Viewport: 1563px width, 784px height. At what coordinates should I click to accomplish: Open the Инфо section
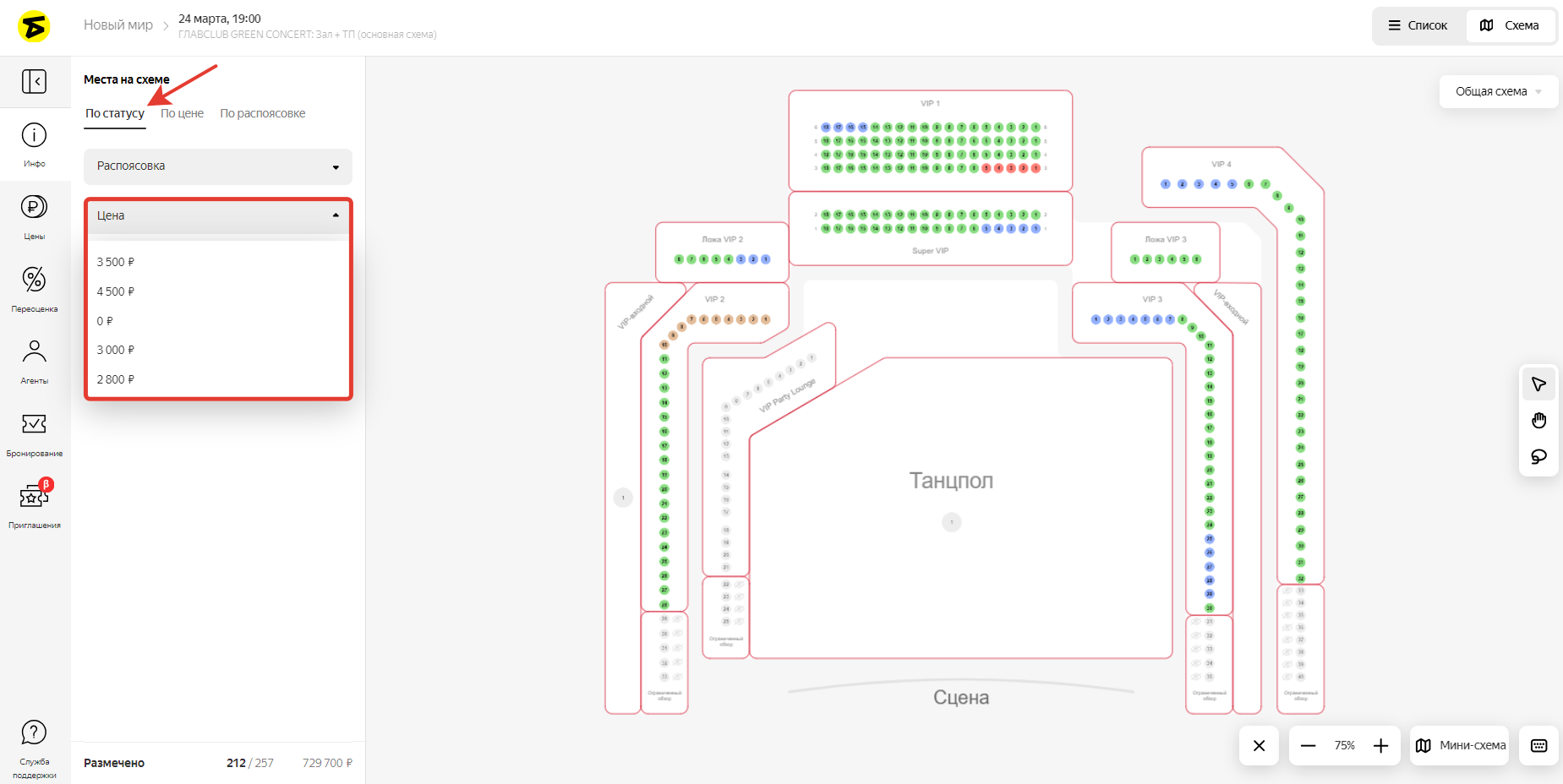pyautogui.click(x=34, y=144)
